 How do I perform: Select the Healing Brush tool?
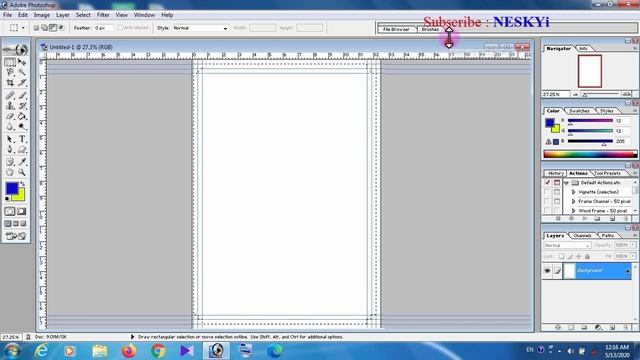[10, 96]
